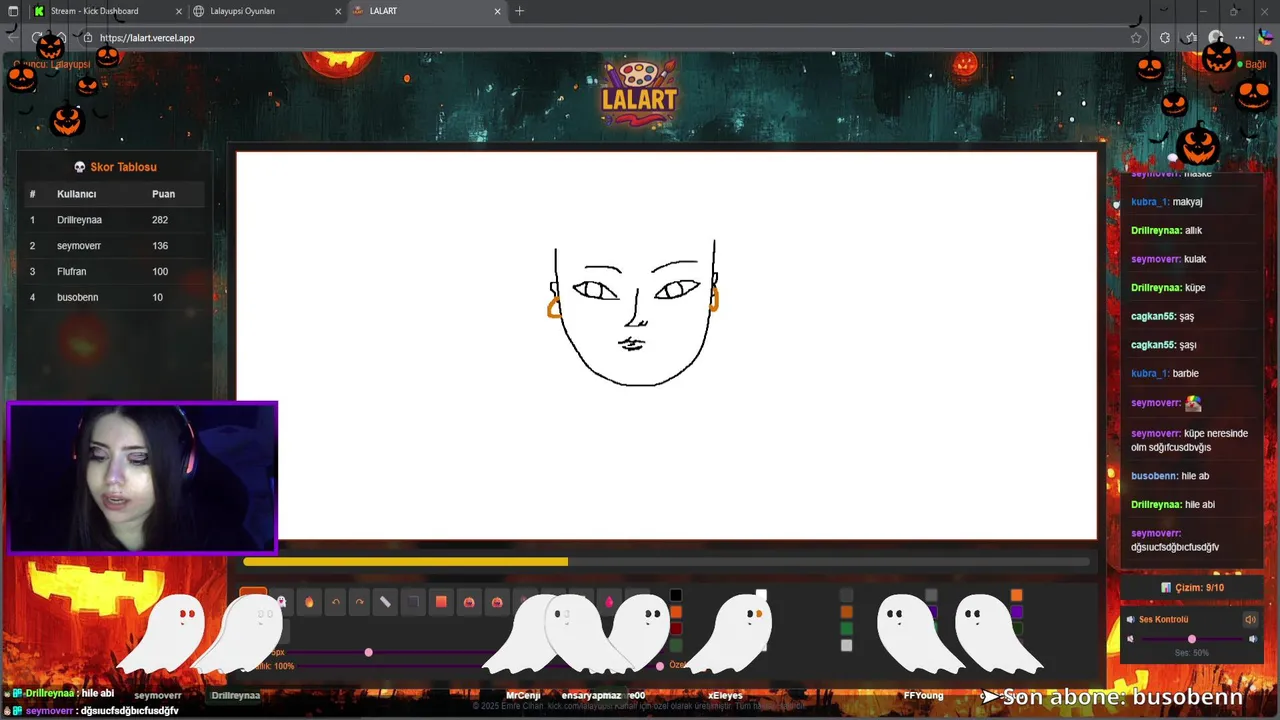The width and height of the screenshot is (1280, 720).
Task: Bookmark page with star icon
Action: coord(1136,38)
